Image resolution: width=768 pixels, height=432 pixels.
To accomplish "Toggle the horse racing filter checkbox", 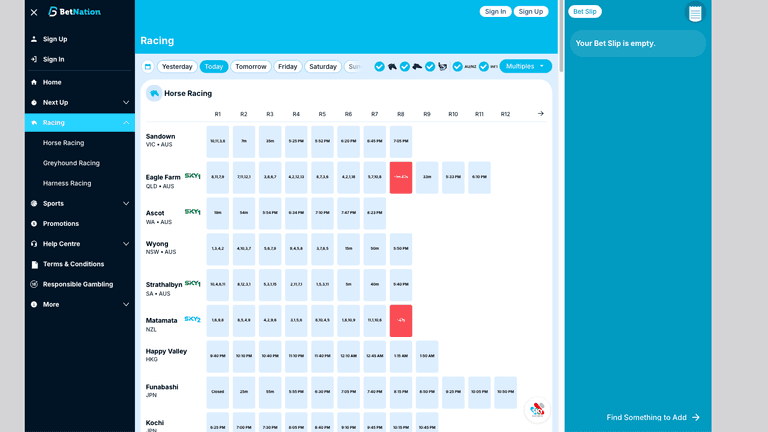I will [380, 67].
